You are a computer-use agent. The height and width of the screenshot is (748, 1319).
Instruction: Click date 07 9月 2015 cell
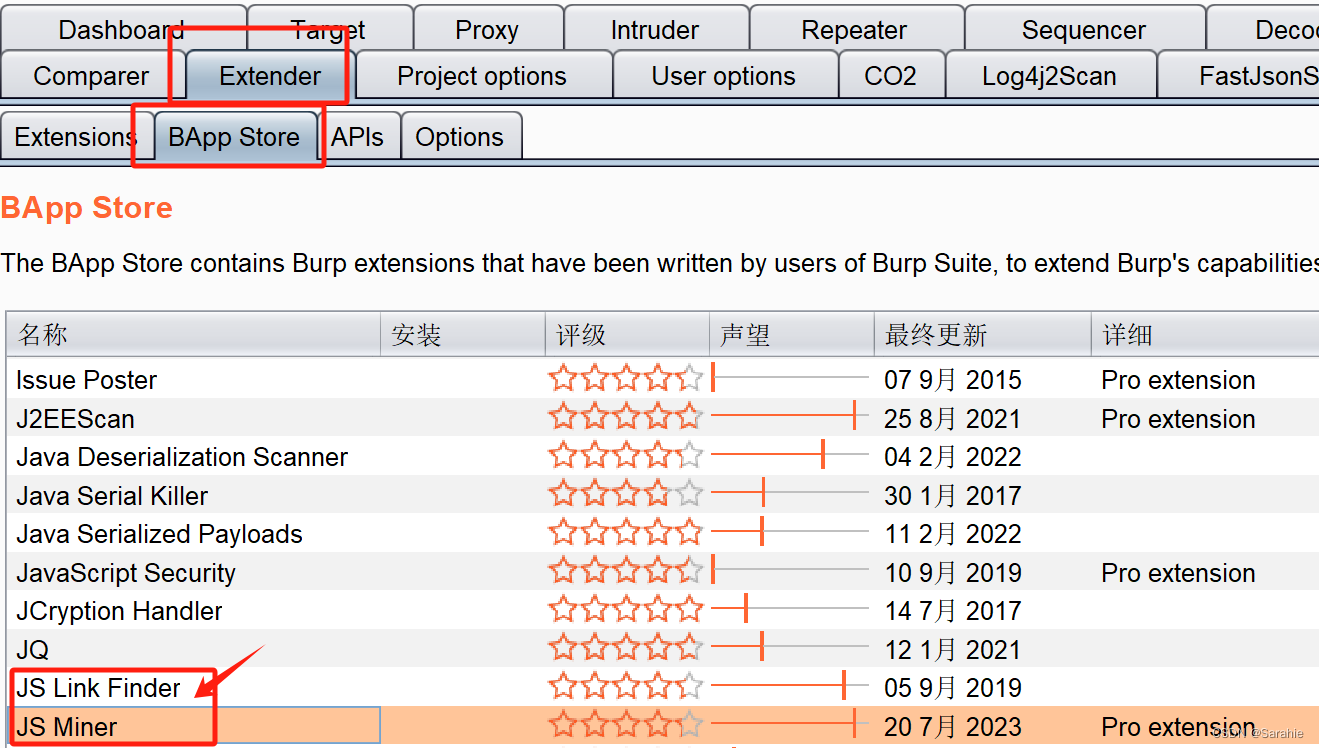(953, 380)
